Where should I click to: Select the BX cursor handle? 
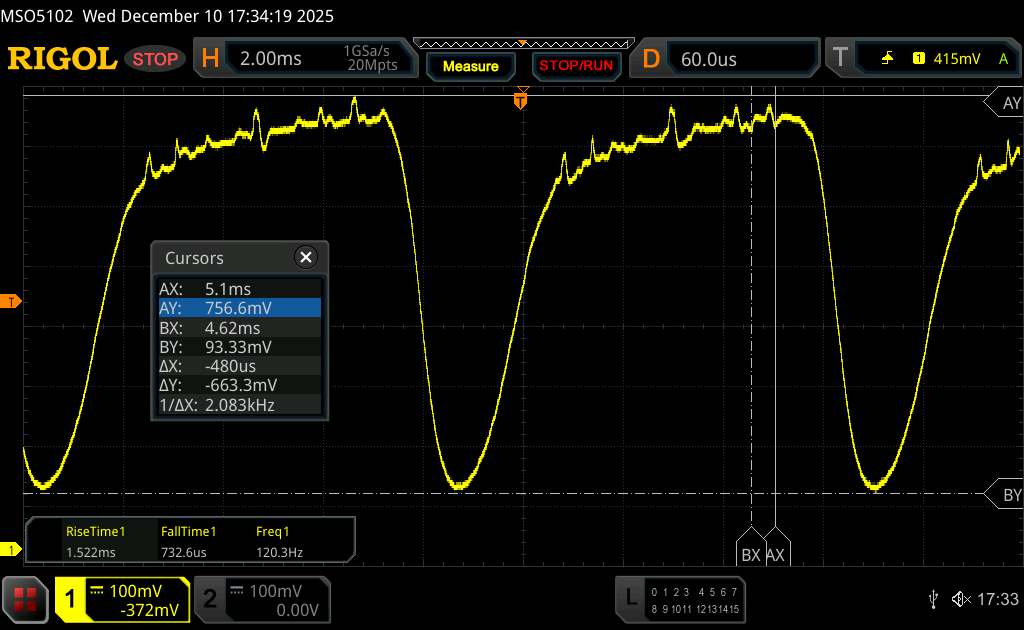(750, 553)
